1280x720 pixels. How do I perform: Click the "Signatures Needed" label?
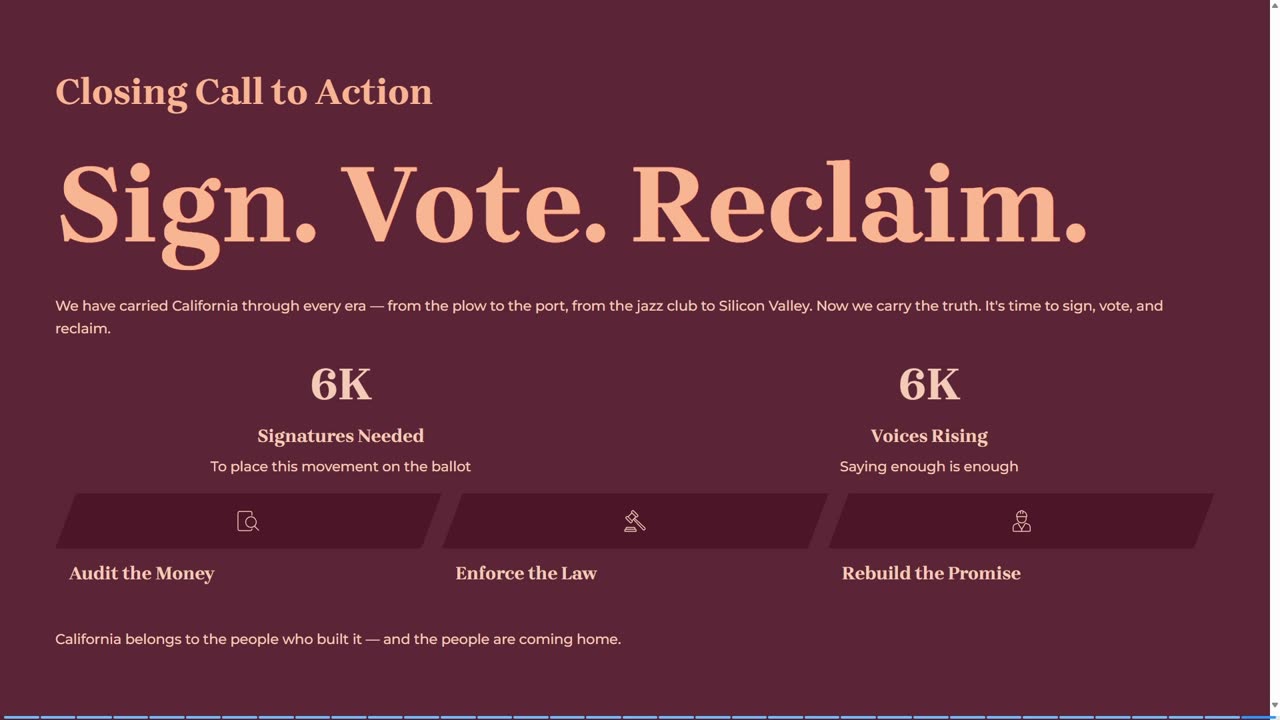pos(341,436)
